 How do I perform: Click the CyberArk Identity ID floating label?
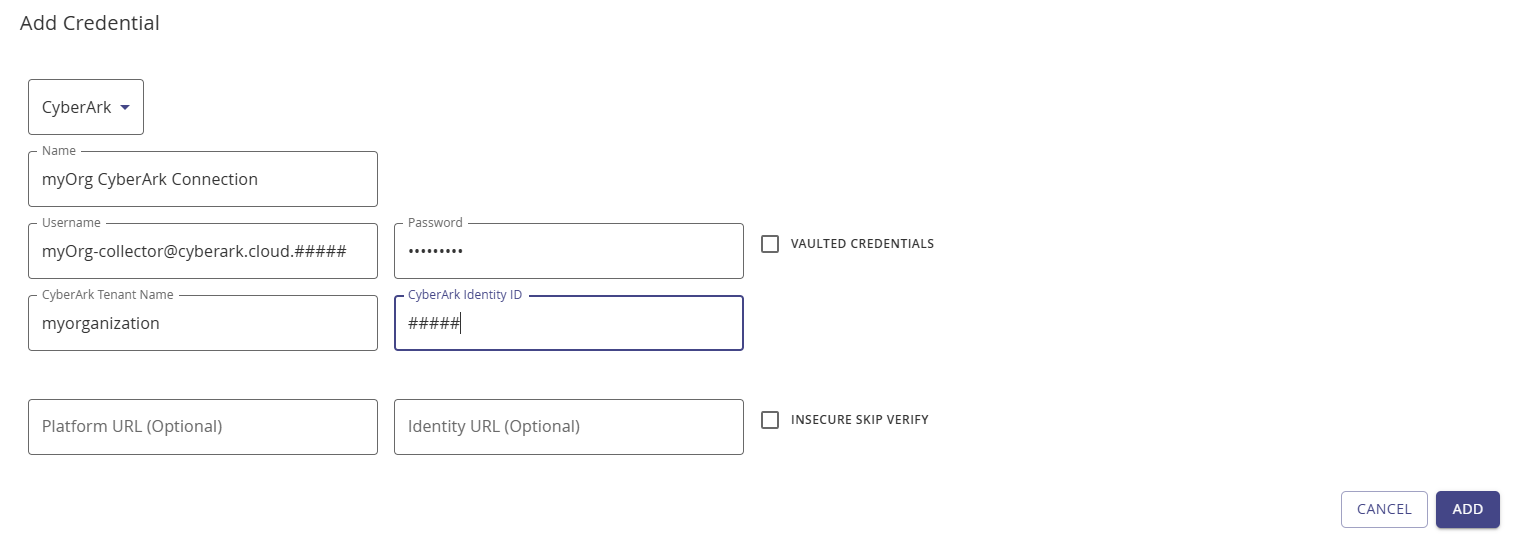(465, 295)
